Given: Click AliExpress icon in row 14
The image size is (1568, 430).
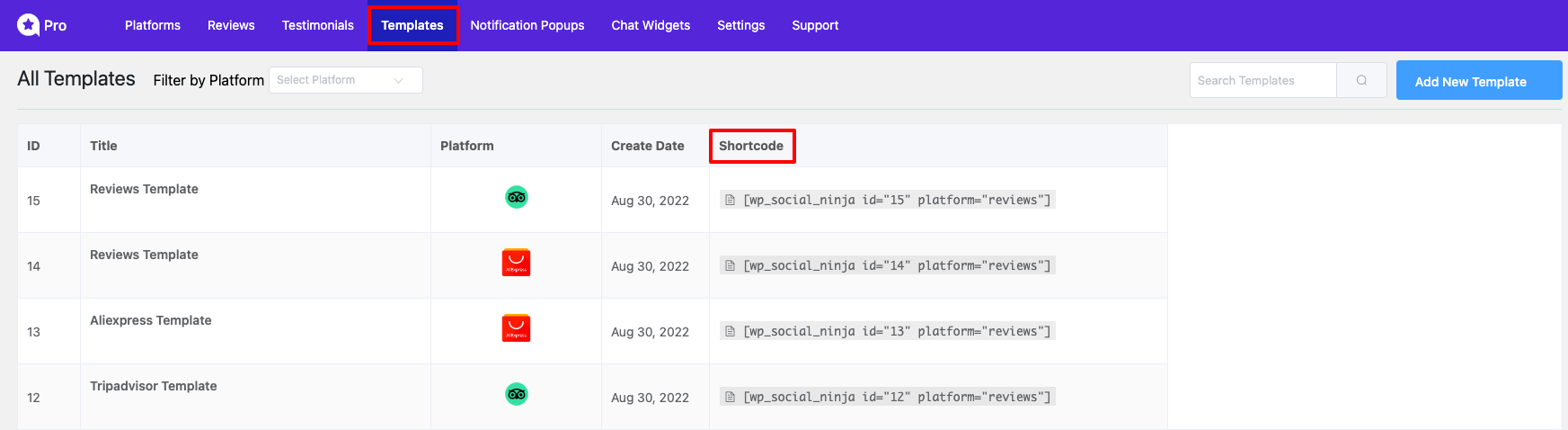Looking at the screenshot, I should [x=516, y=263].
